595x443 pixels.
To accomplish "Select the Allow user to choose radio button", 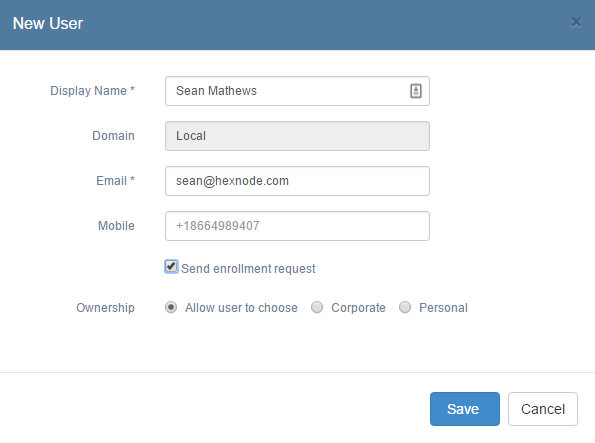I will click(x=171, y=307).
